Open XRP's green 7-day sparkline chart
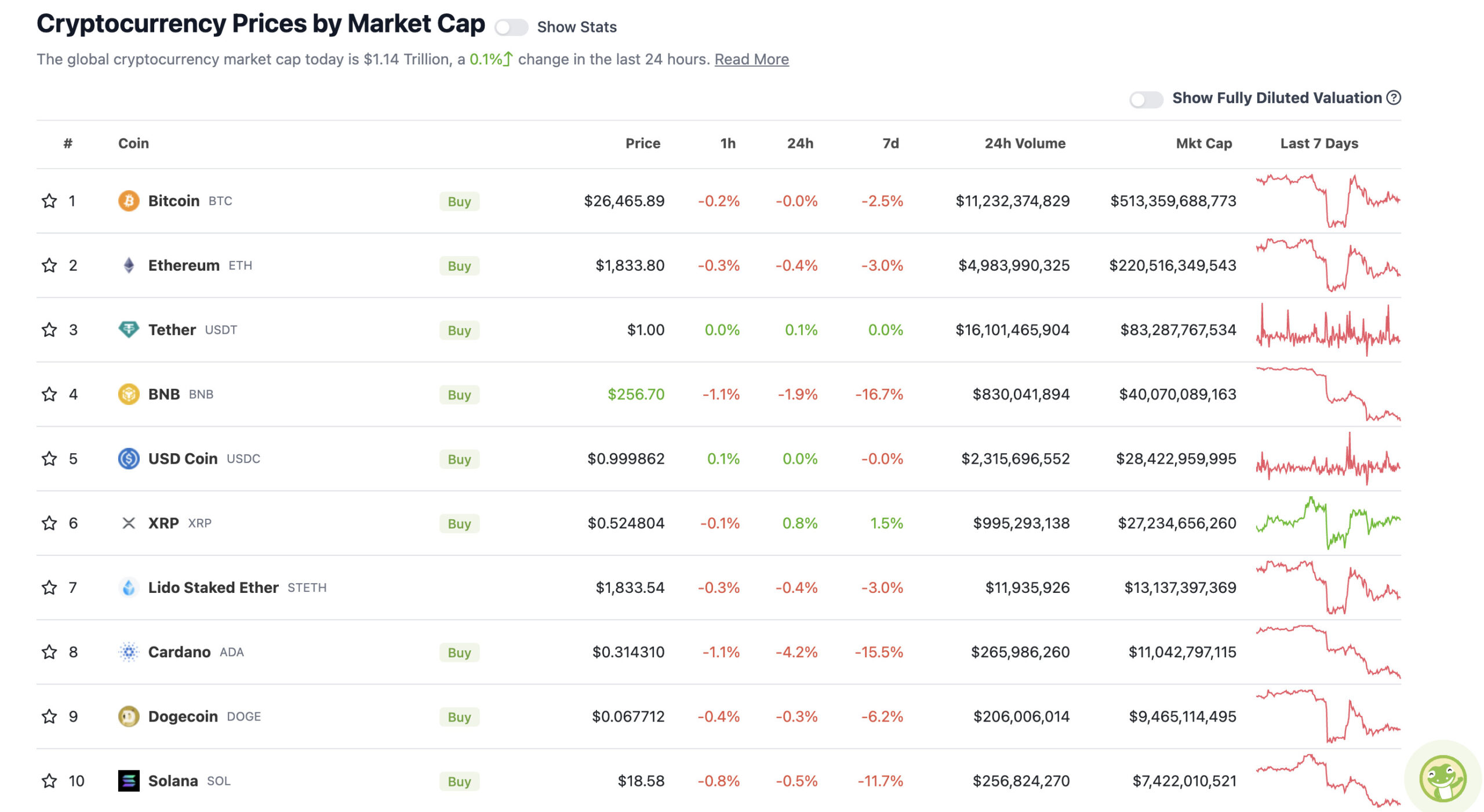This screenshot has height=812, width=1484. pyautogui.click(x=1328, y=523)
